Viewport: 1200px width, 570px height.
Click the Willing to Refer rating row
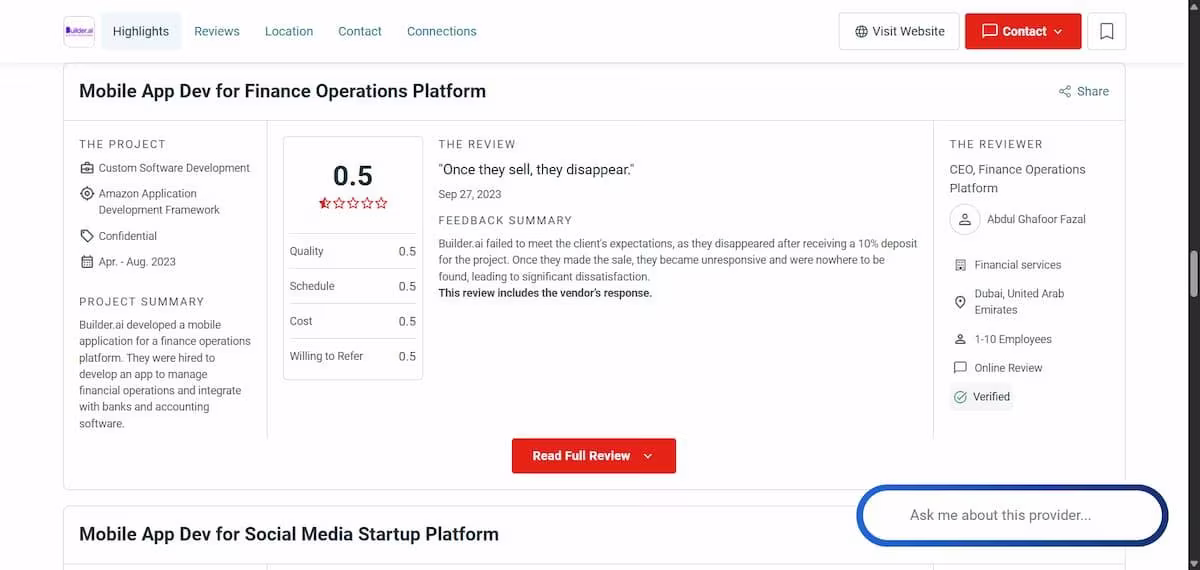point(353,356)
